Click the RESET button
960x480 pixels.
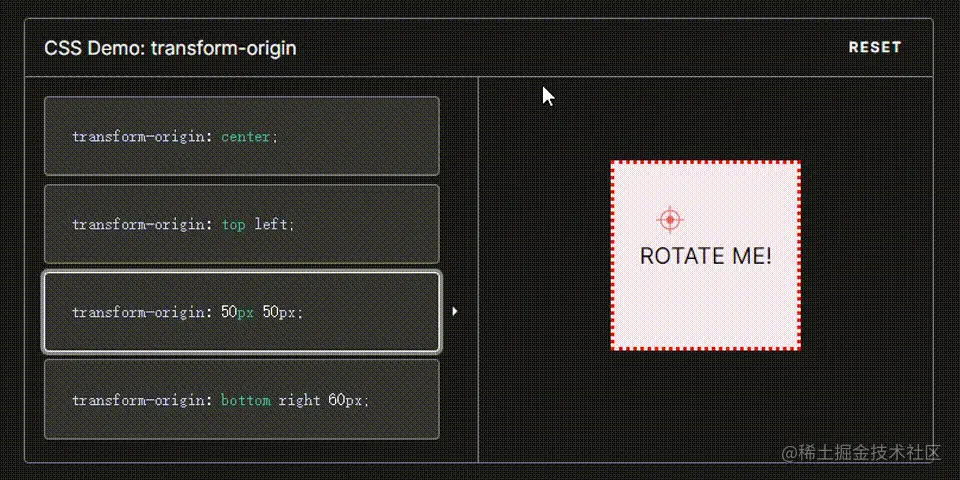pyautogui.click(x=875, y=48)
